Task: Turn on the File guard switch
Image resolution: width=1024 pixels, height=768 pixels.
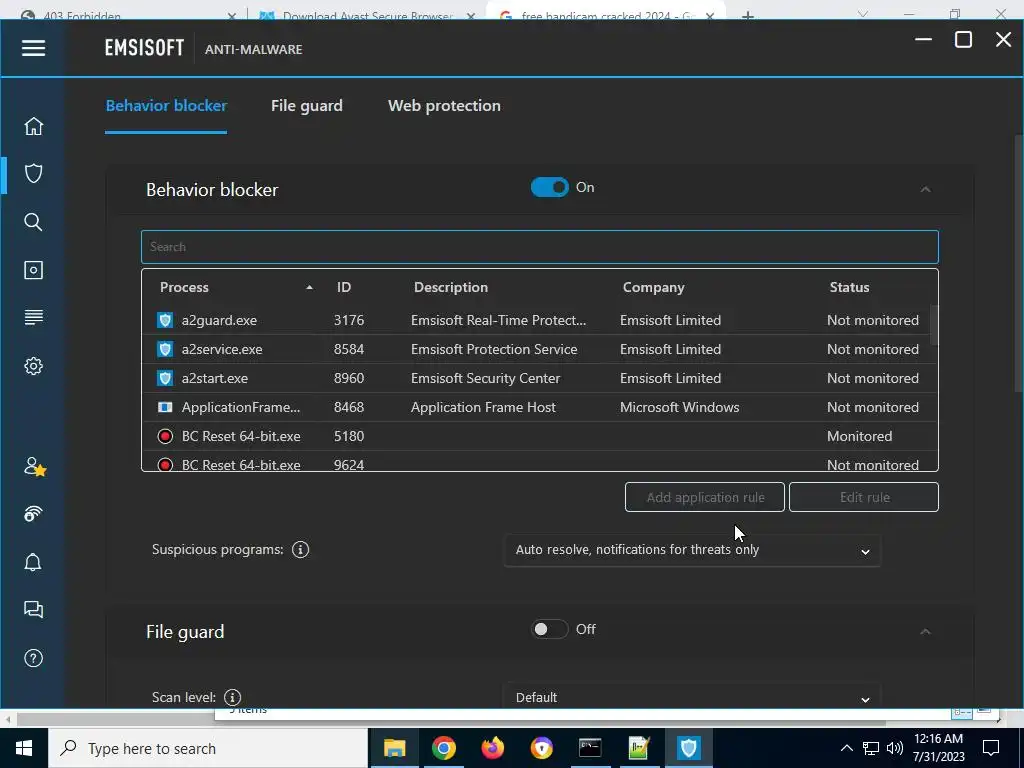Action: pyautogui.click(x=550, y=630)
